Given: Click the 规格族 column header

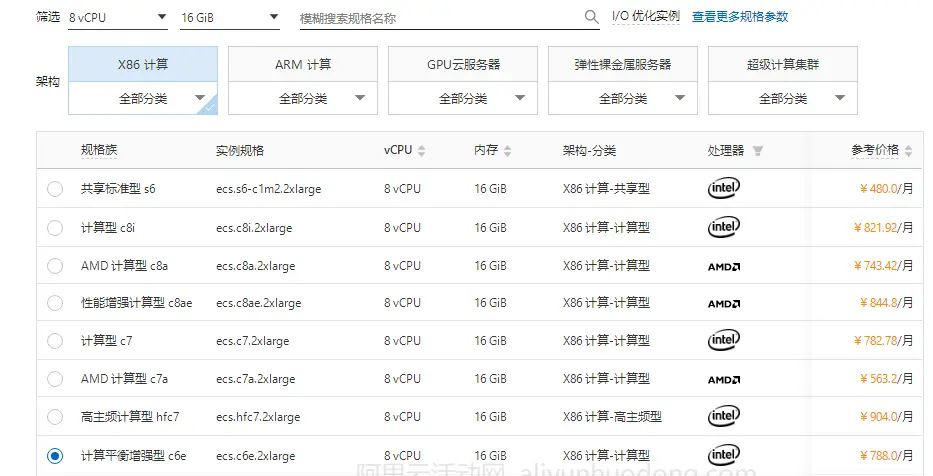Looking at the screenshot, I should pyautogui.click(x=99, y=151).
